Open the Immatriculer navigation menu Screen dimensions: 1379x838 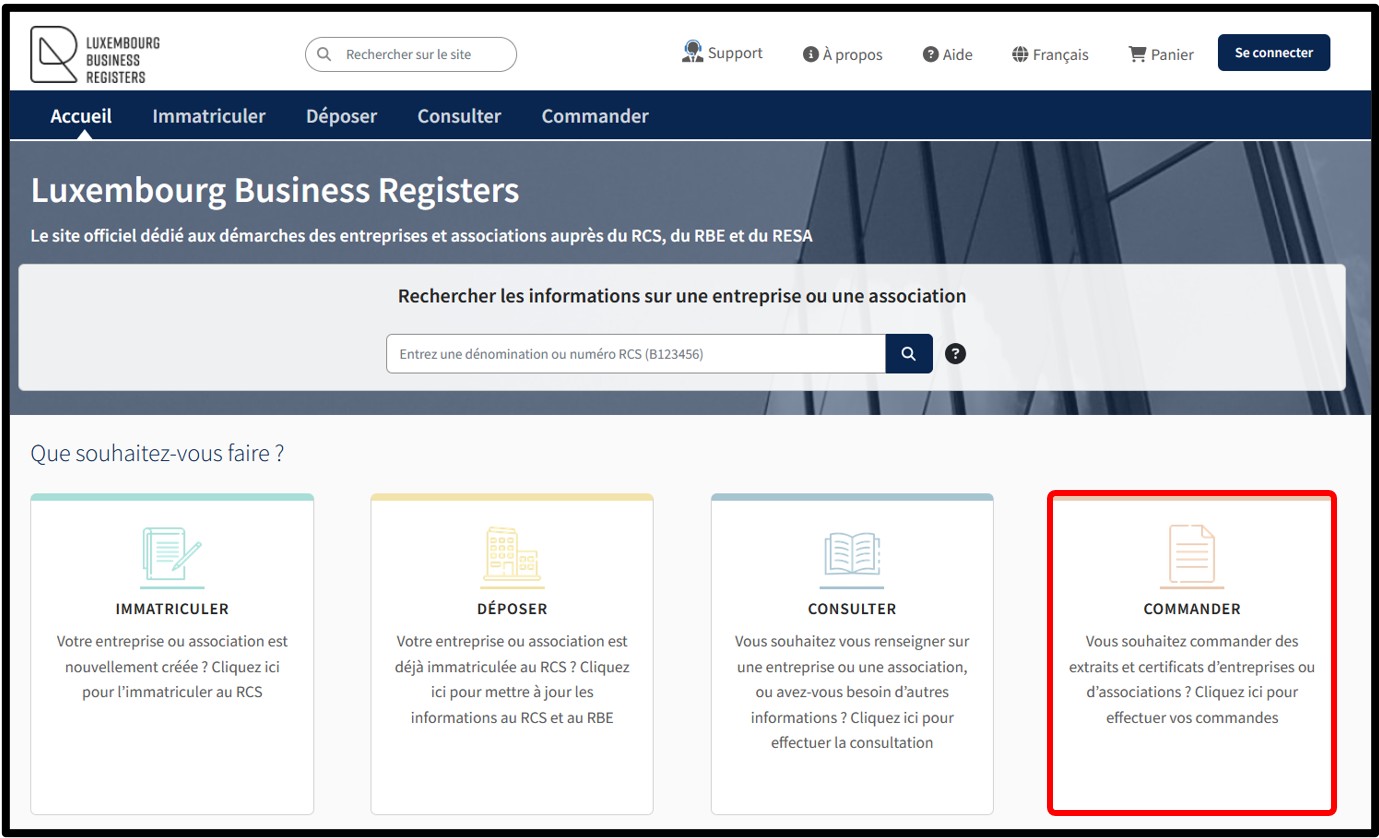click(x=209, y=116)
